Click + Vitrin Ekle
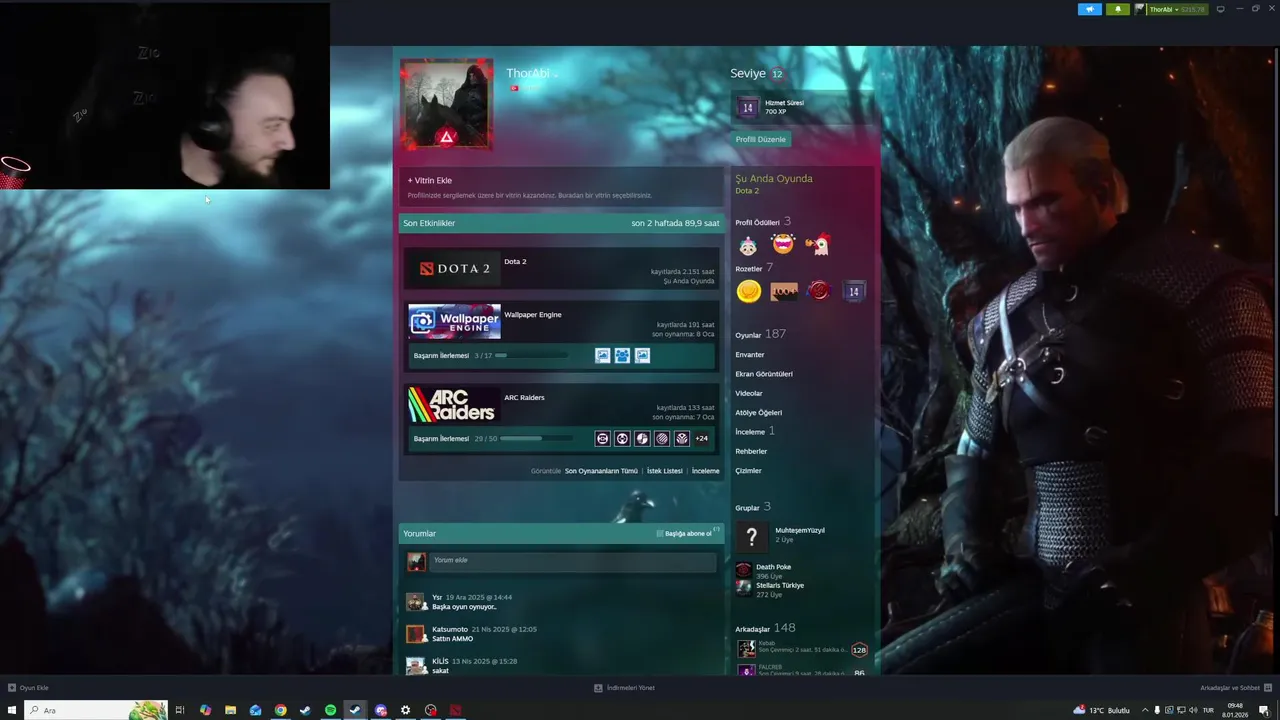1280x720 pixels. click(430, 180)
